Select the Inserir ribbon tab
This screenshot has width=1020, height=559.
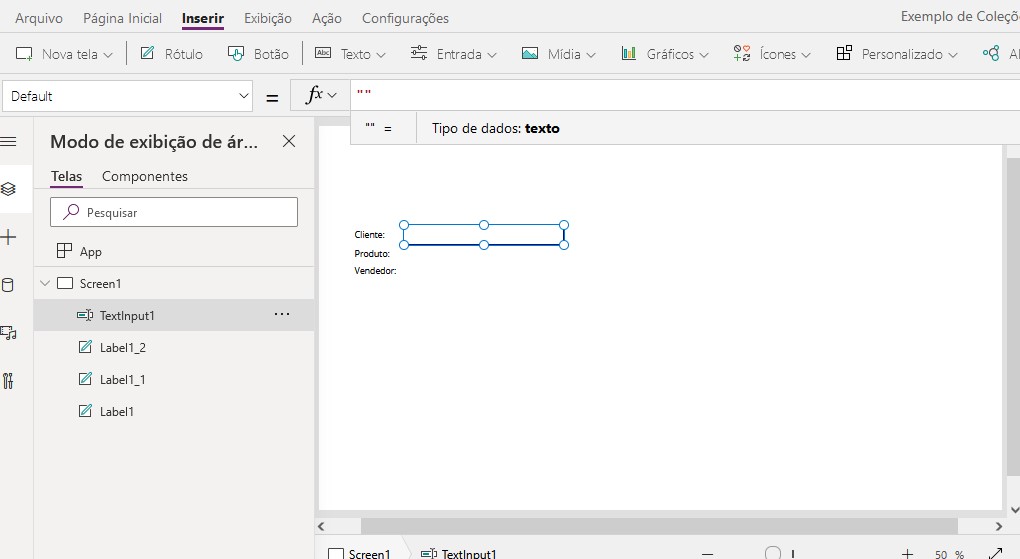pyautogui.click(x=203, y=18)
